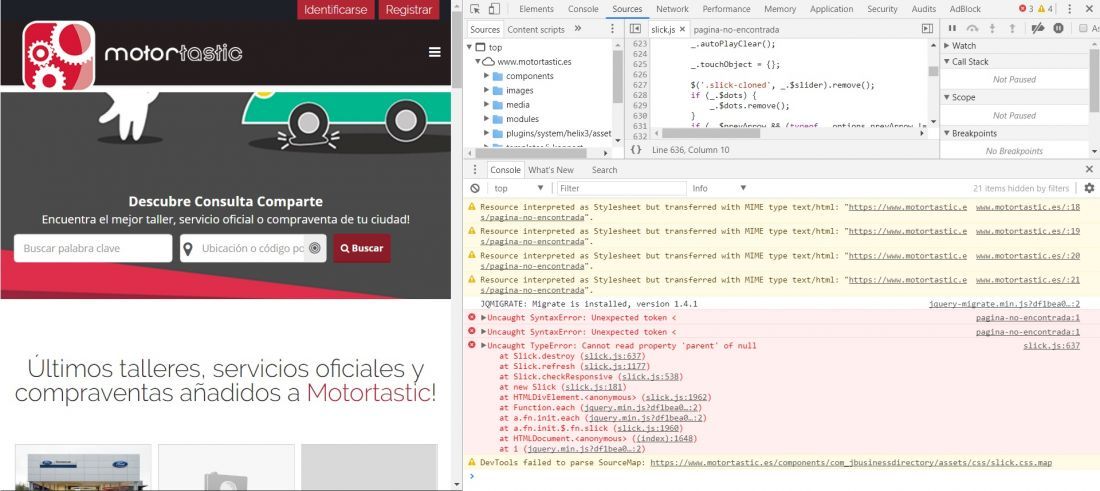Open the slick.css.map URL link
The height and width of the screenshot is (491, 1100).
coord(851,463)
